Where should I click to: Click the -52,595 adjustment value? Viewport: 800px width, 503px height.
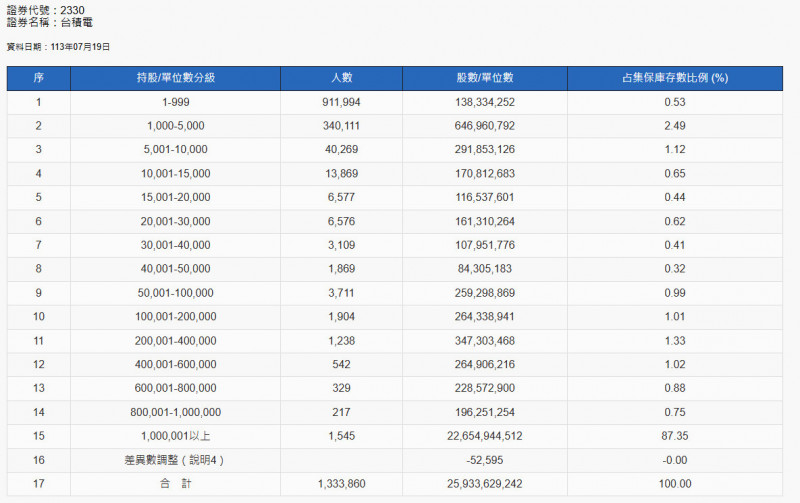pos(485,460)
